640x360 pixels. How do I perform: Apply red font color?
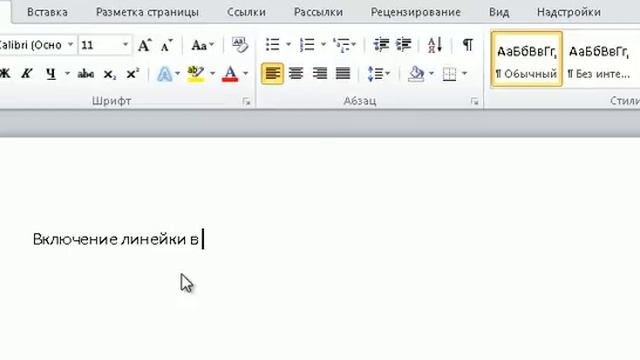(x=230, y=74)
